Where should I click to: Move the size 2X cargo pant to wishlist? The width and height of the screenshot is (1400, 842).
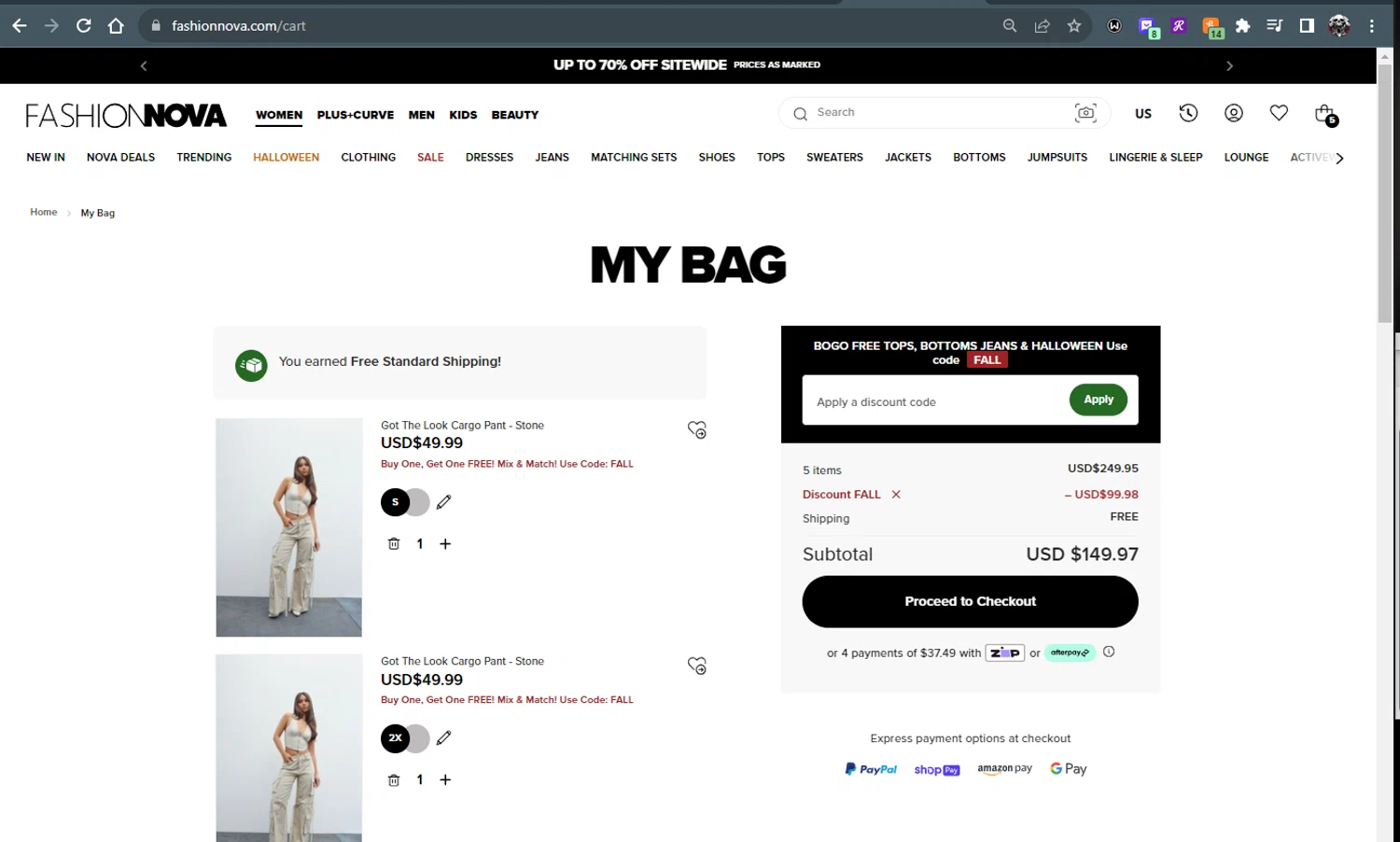coord(697,666)
